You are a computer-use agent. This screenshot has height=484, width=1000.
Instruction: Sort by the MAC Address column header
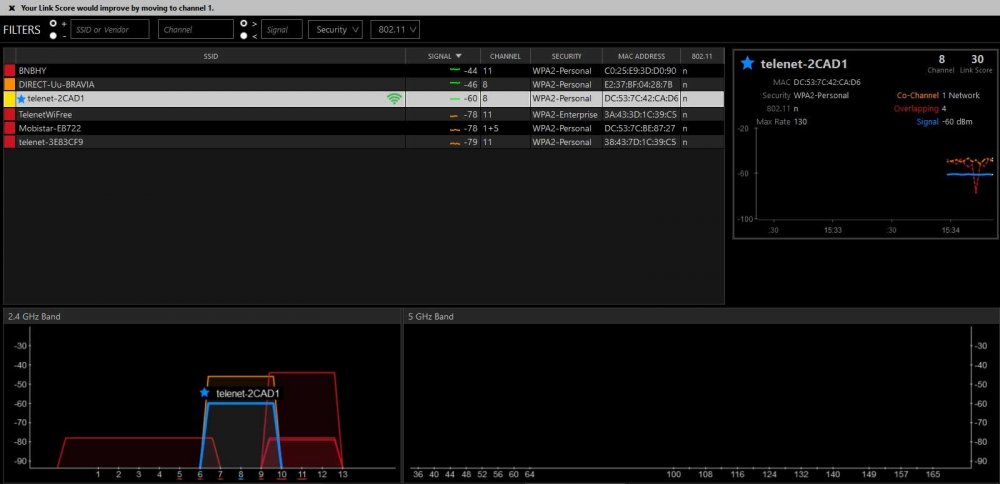point(641,56)
